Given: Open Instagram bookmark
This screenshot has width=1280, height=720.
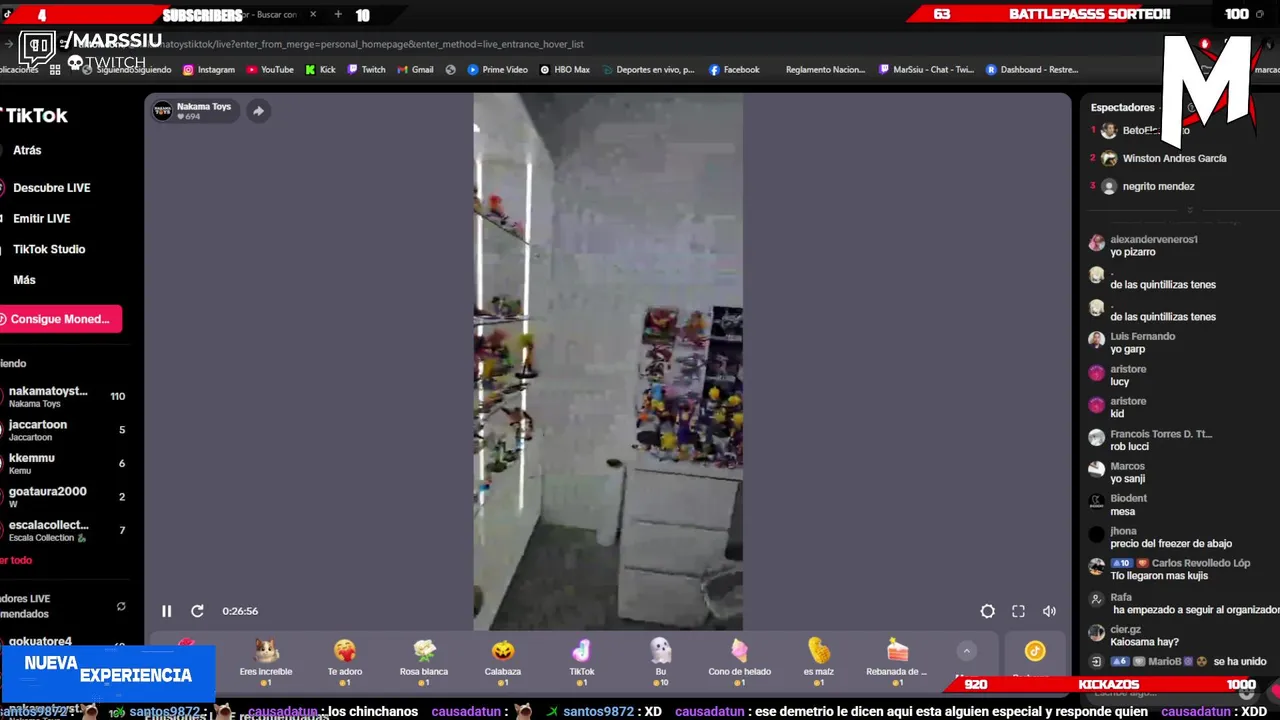Looking at the screenshot, I should [209, 70].
